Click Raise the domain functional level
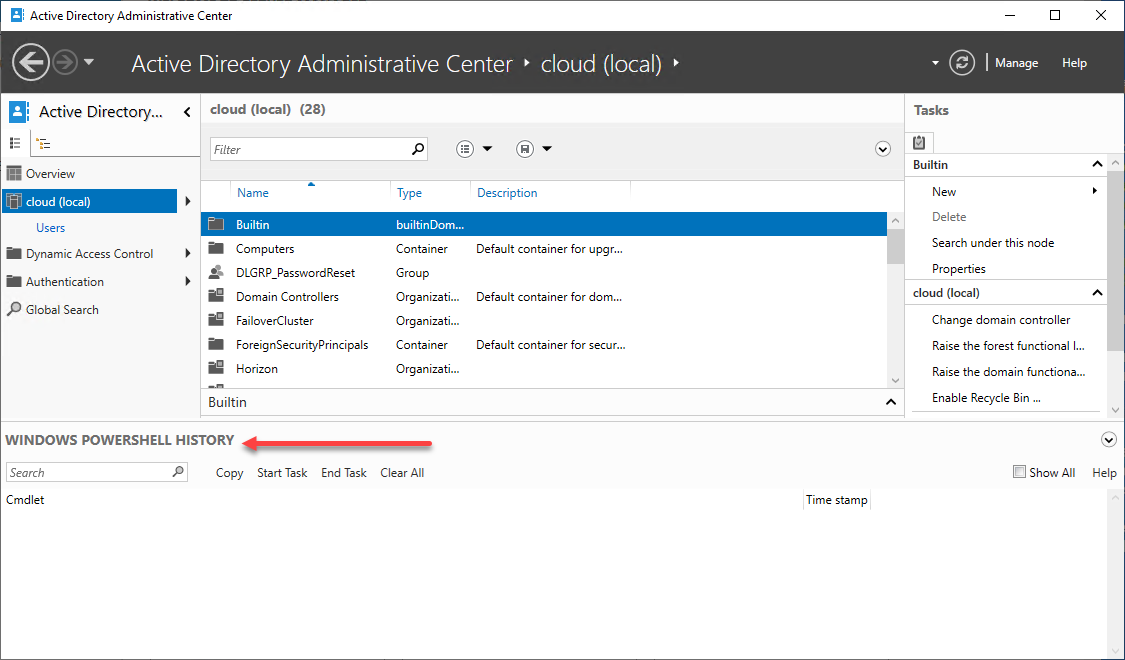 click(1008, 371)
